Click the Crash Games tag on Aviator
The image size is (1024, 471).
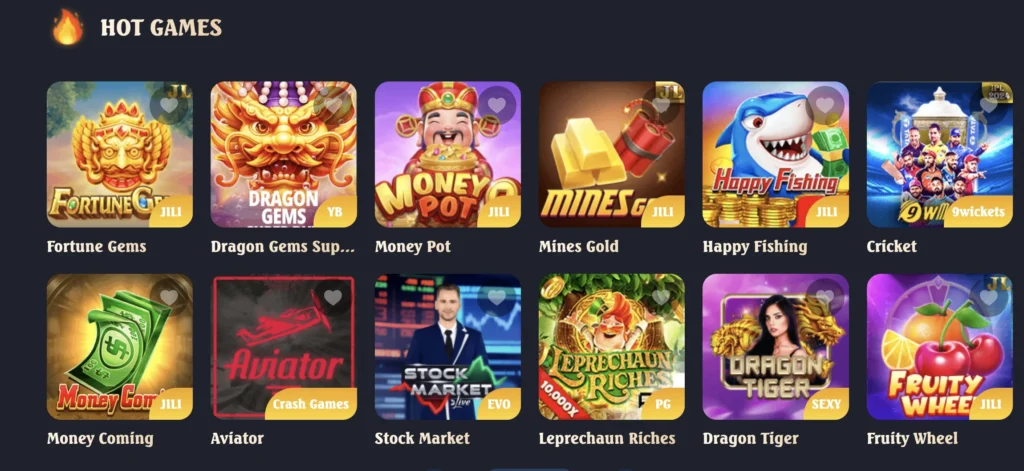(311, 404)
